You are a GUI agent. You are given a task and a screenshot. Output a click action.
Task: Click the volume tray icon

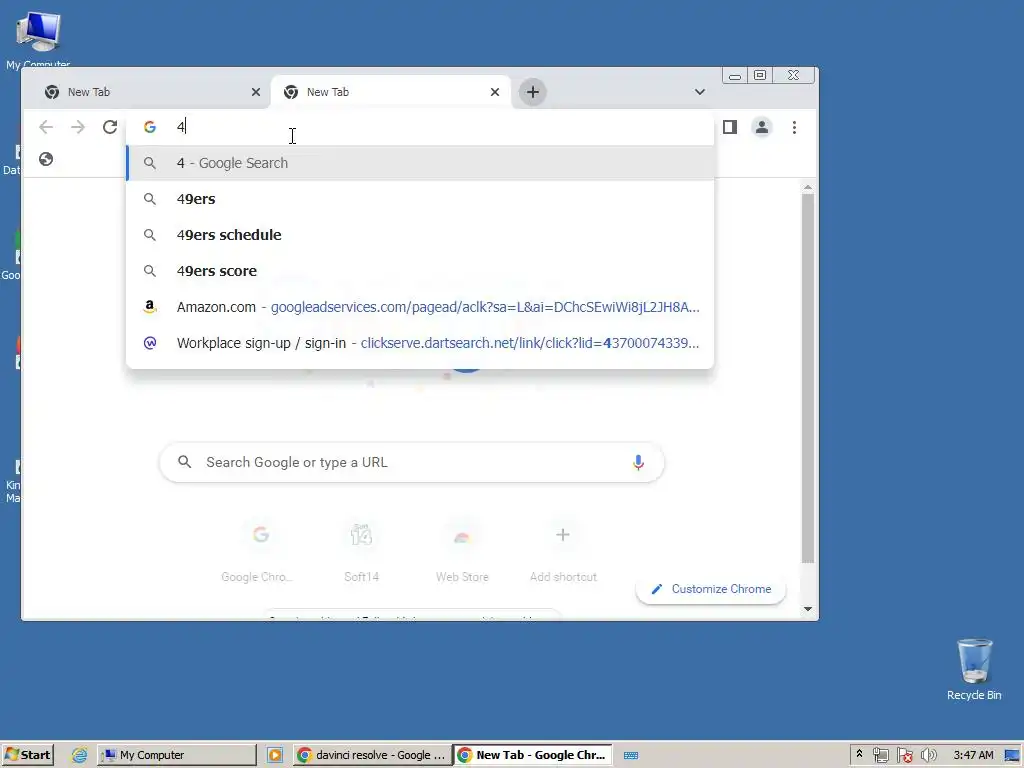(x=928, y=756)
